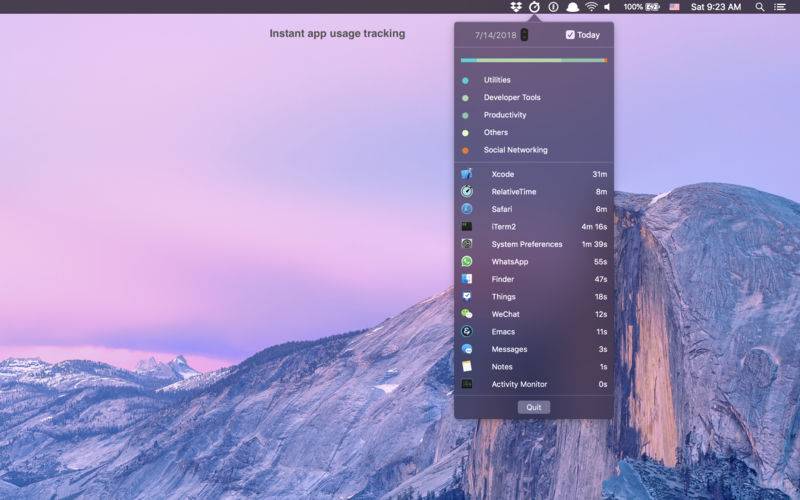Click the Sat 9:23 AM clock
Screen dimensions: 800x500
click(x=716, y=7)
